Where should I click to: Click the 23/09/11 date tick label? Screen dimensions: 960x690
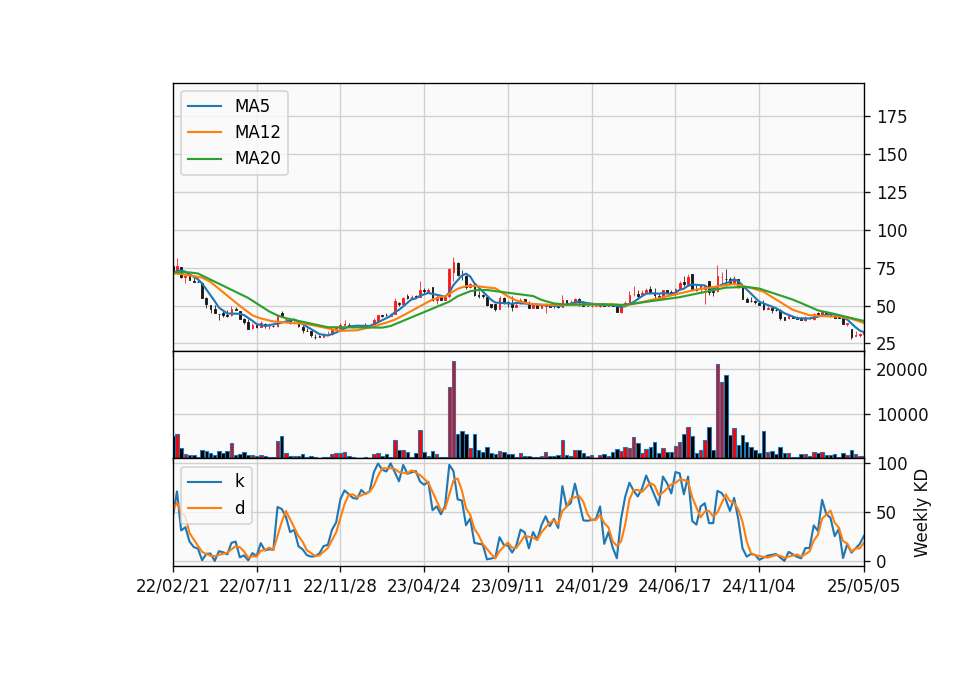pyautogui.click(x=508, y=586)
